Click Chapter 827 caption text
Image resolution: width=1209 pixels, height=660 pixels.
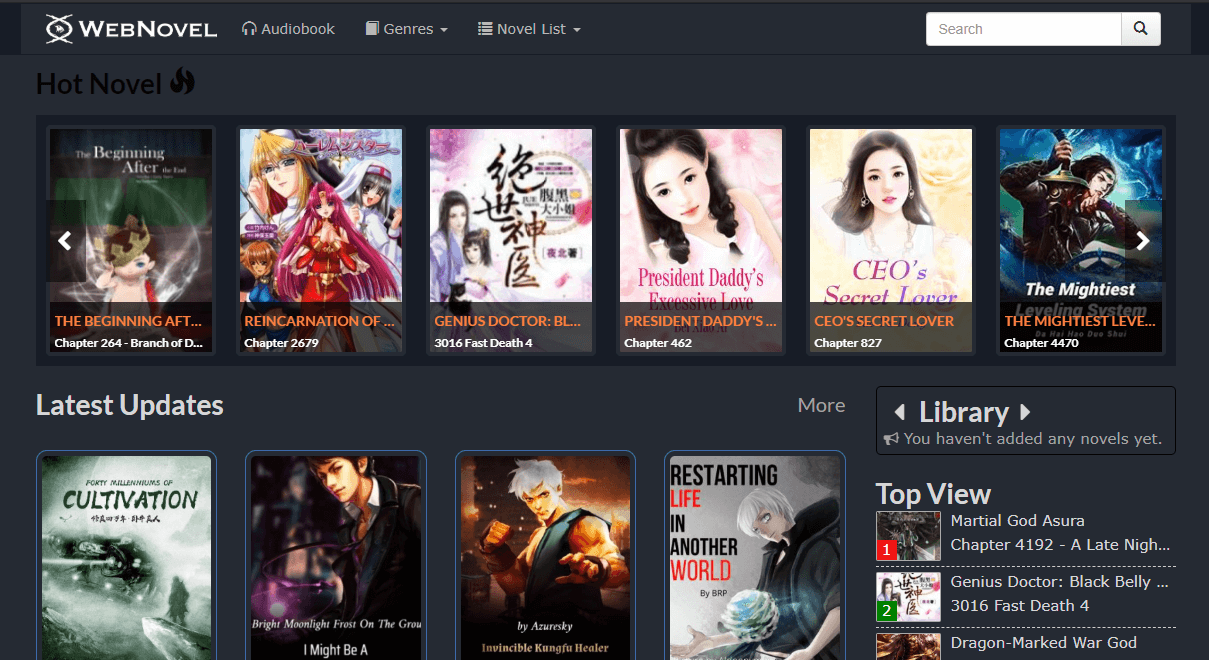(848, 343)
